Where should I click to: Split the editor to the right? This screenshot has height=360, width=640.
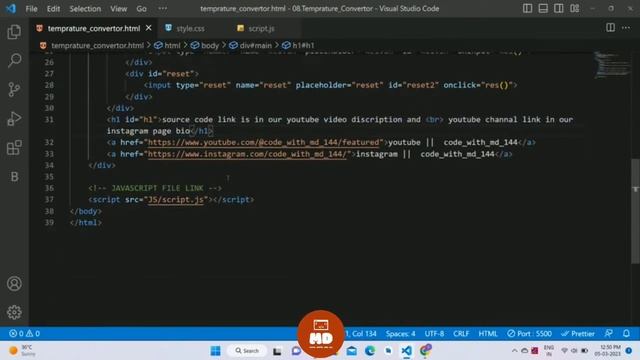tap(610, 28)
